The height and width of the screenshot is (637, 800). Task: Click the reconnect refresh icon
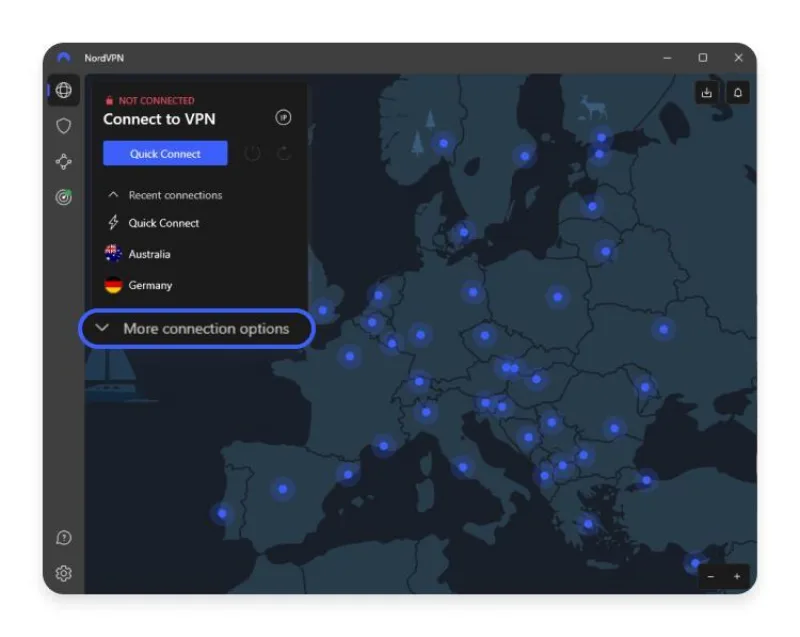click(284, 154)
